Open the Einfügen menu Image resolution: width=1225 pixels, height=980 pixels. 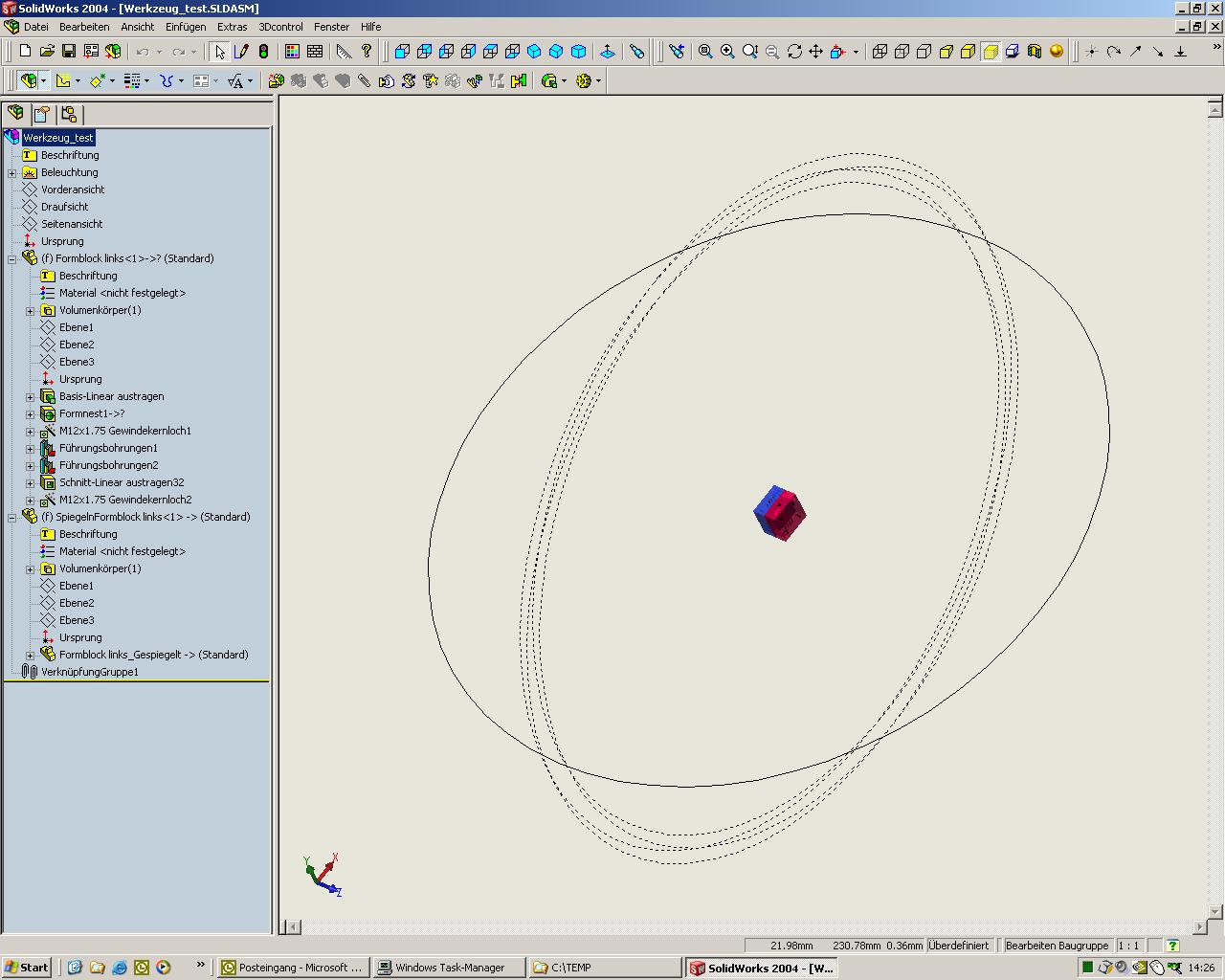(x=185, y=27)
